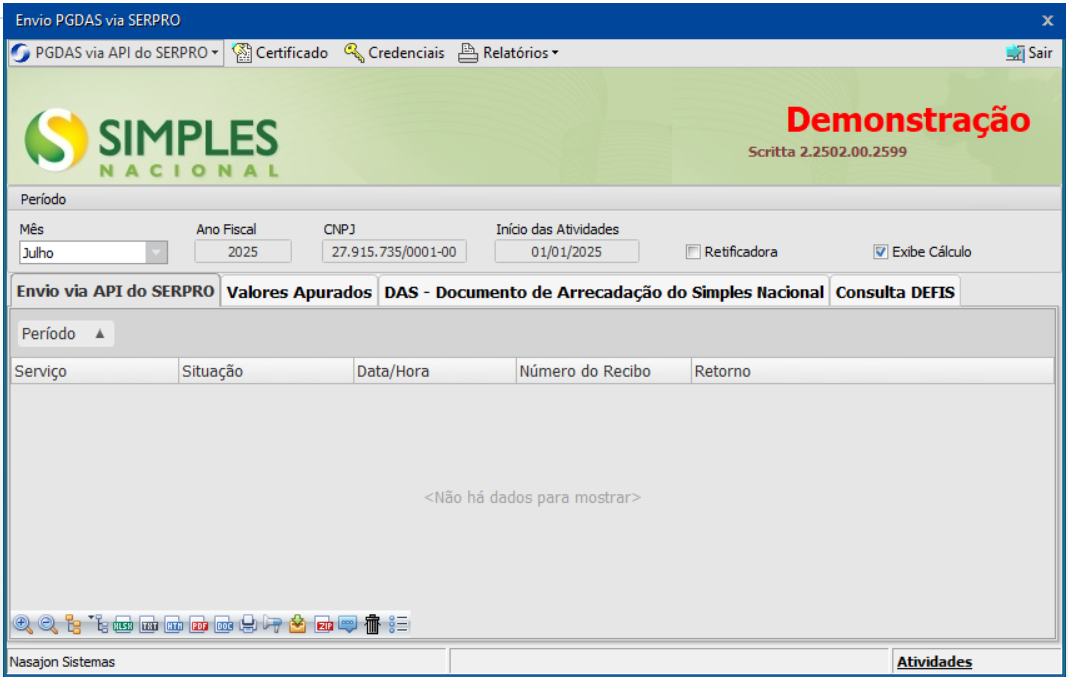Viewport: 1068px width, 677px height.
Task: Uncheck the Exibe Cálculo checkbox
Action: point(880,252)
